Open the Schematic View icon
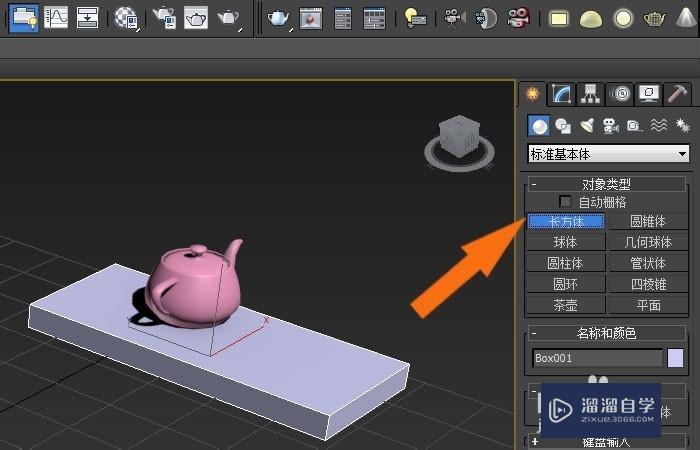Viewport: 700px width, 450px height. [x=88, y=17]
